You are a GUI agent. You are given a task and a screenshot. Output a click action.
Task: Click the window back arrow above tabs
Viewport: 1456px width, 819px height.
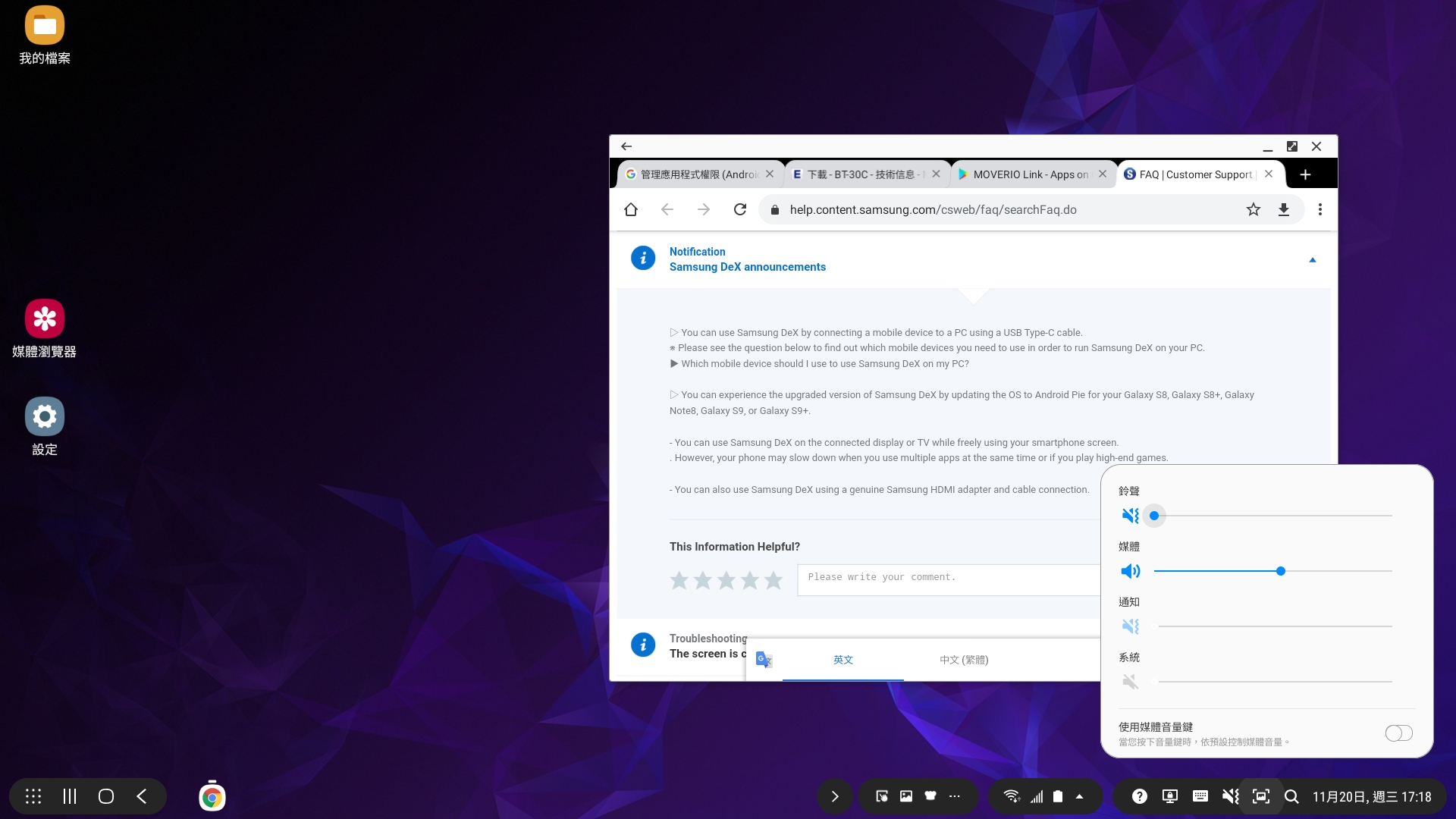[x=626, y=146]
